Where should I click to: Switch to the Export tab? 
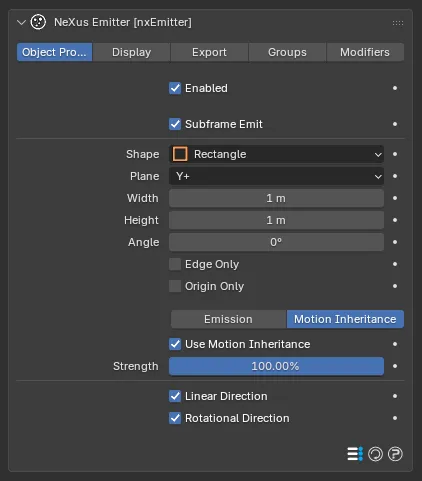(x=209, y=52)
